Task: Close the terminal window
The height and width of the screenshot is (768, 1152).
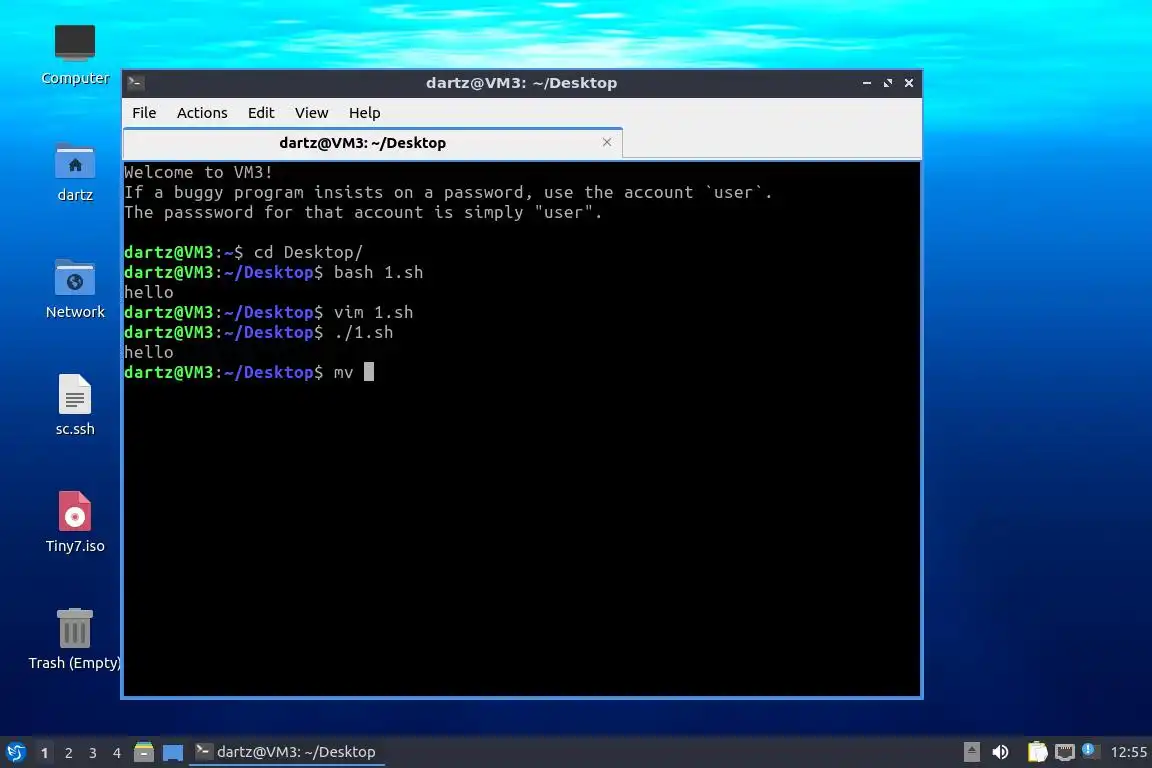Action: [909, 83]
